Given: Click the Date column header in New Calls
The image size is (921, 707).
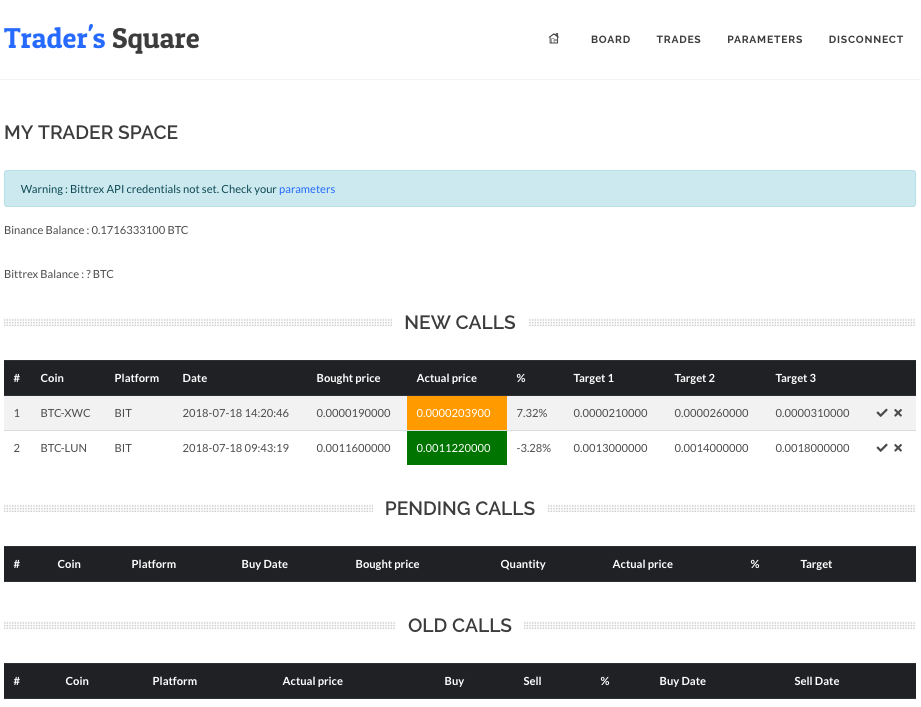Looking at the screenshot, I should pos(195,378).
